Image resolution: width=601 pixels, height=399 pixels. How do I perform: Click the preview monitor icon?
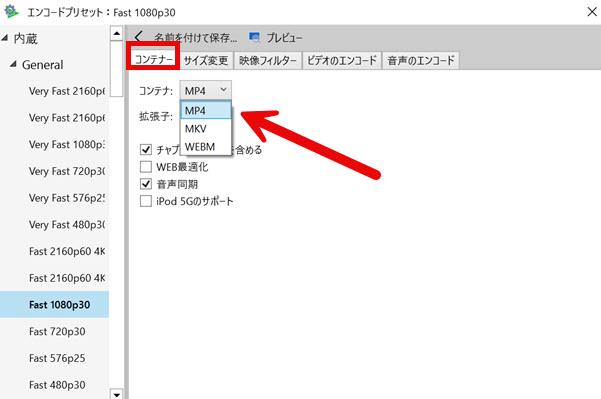(254, 37)
